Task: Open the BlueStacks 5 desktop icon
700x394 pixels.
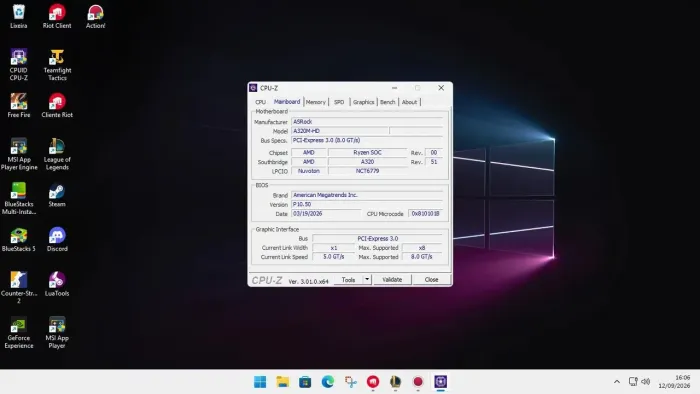Action: pyautogui.click(x=19, y=240)
